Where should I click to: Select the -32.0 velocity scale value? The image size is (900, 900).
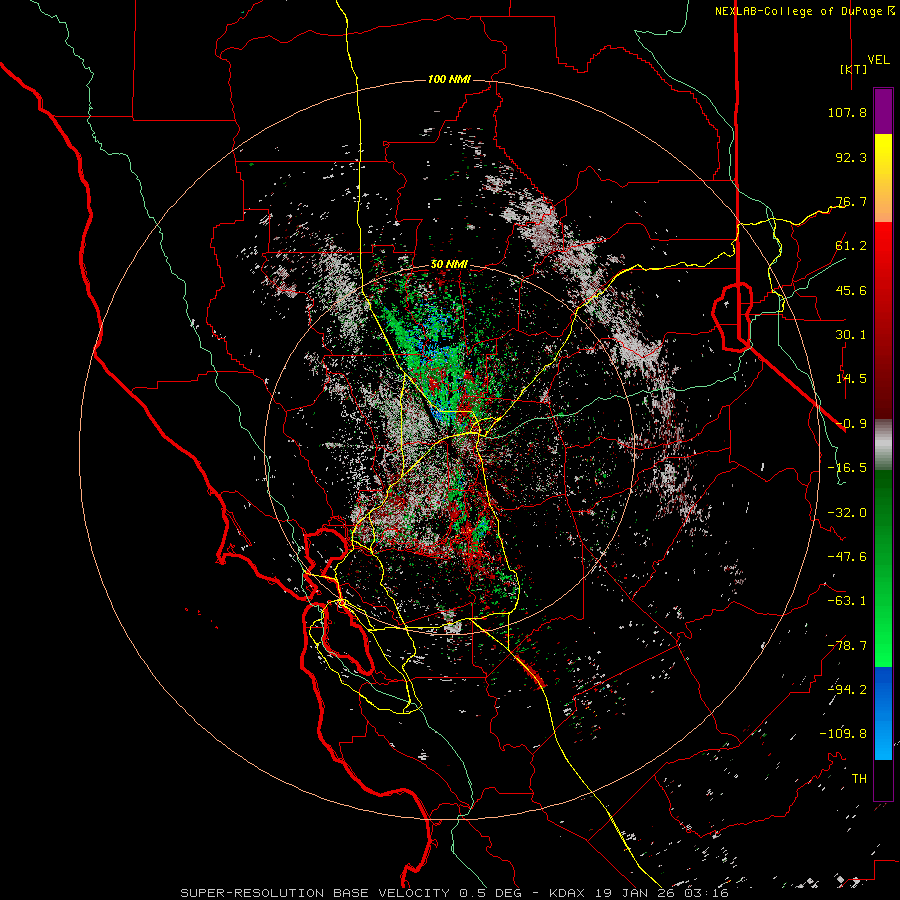pyautogui.click(x=847, y=513)
